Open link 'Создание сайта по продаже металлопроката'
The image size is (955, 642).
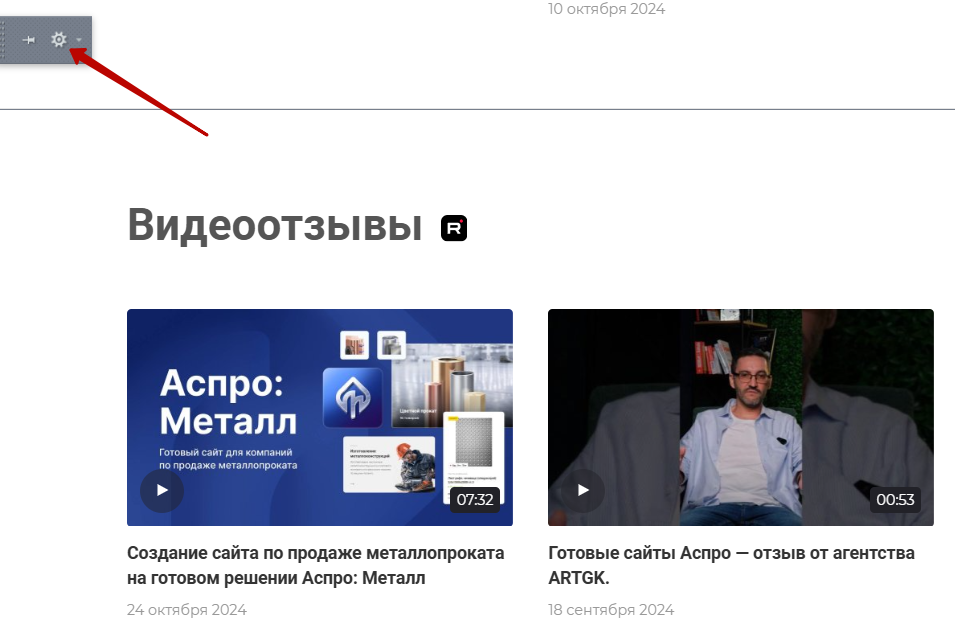click(315, 565)
